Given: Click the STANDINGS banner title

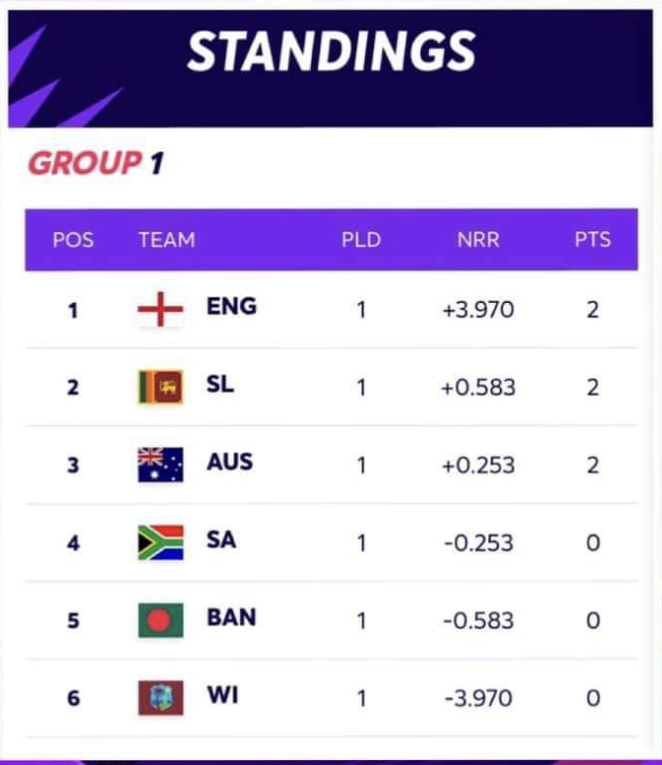Looking at the screenshot, I should click(x=331, y=51).
